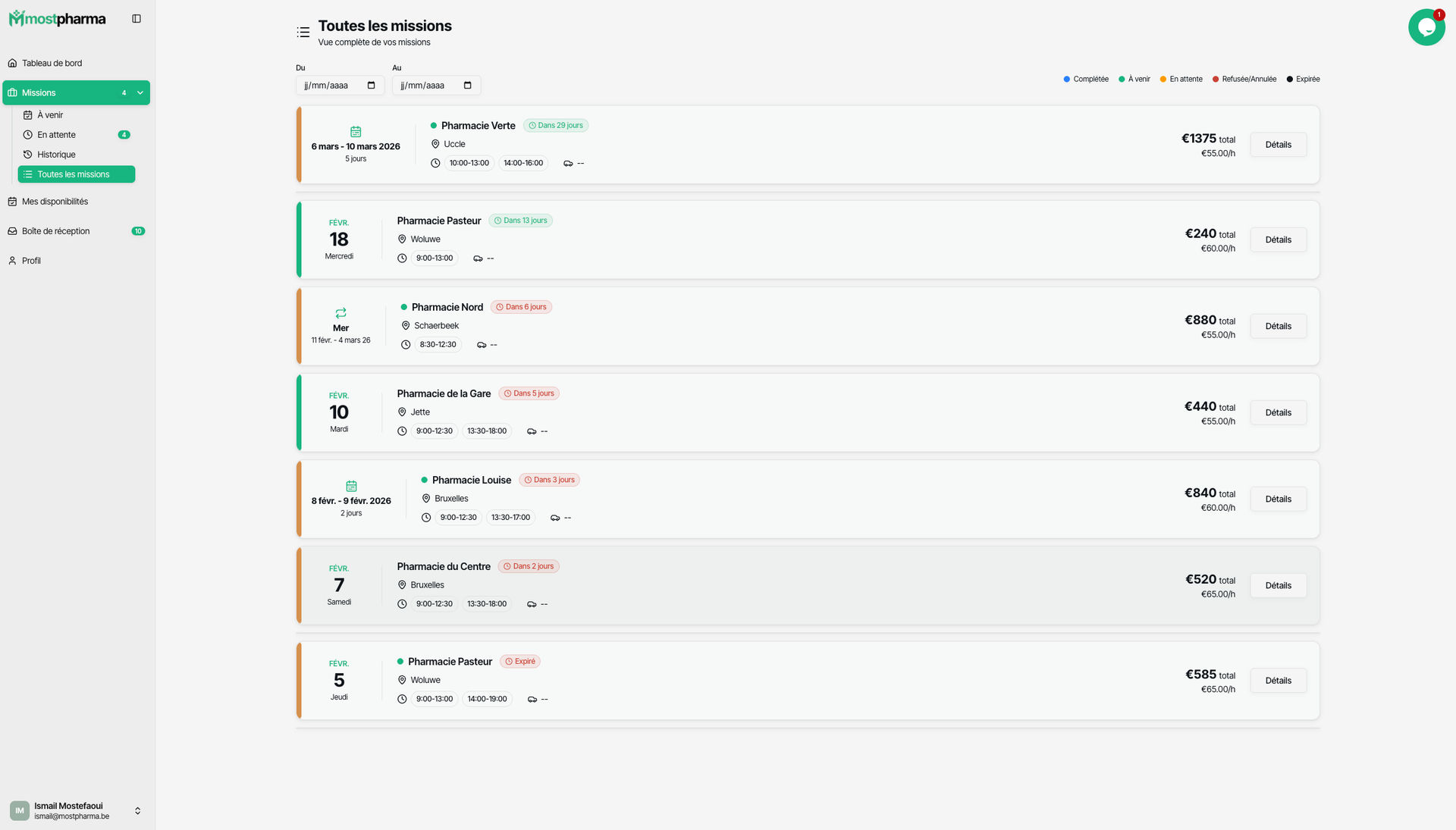This screenshot has height=830, width=1456.
Task: Open the Tableau de bord sidebar icon
Action: [13, 63]
